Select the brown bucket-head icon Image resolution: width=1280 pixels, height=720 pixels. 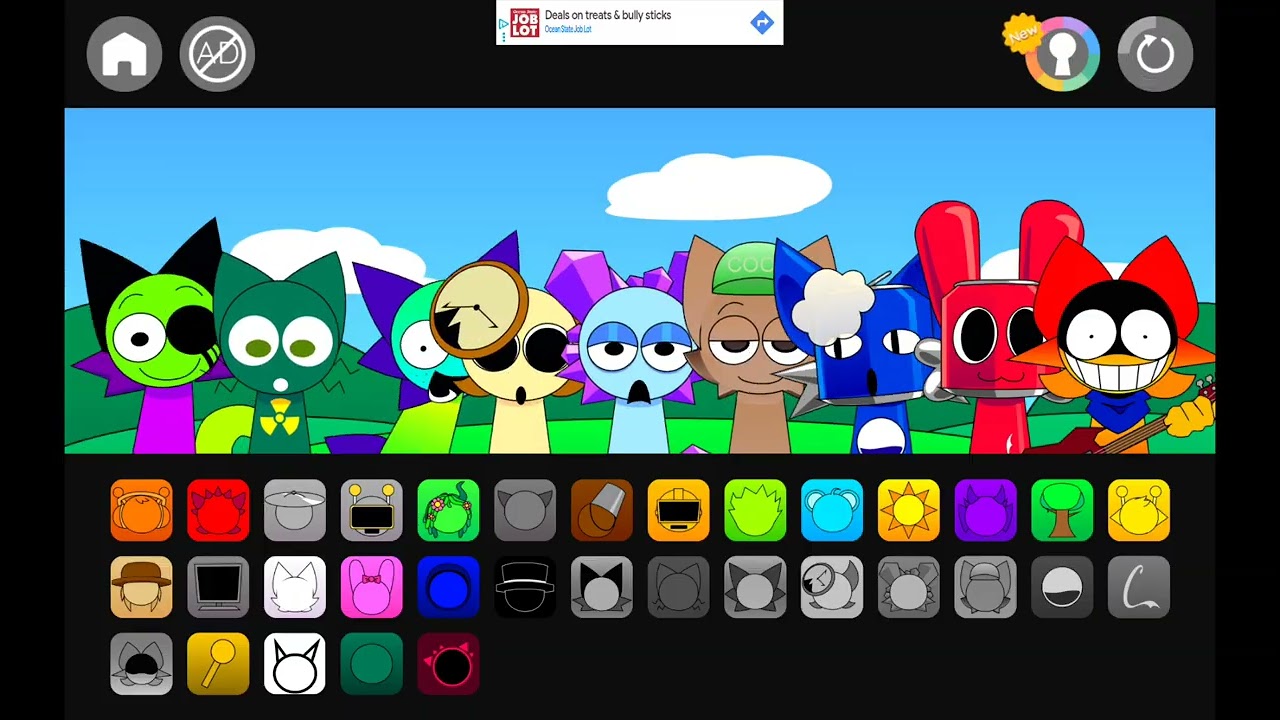click(x=602, y=510)
